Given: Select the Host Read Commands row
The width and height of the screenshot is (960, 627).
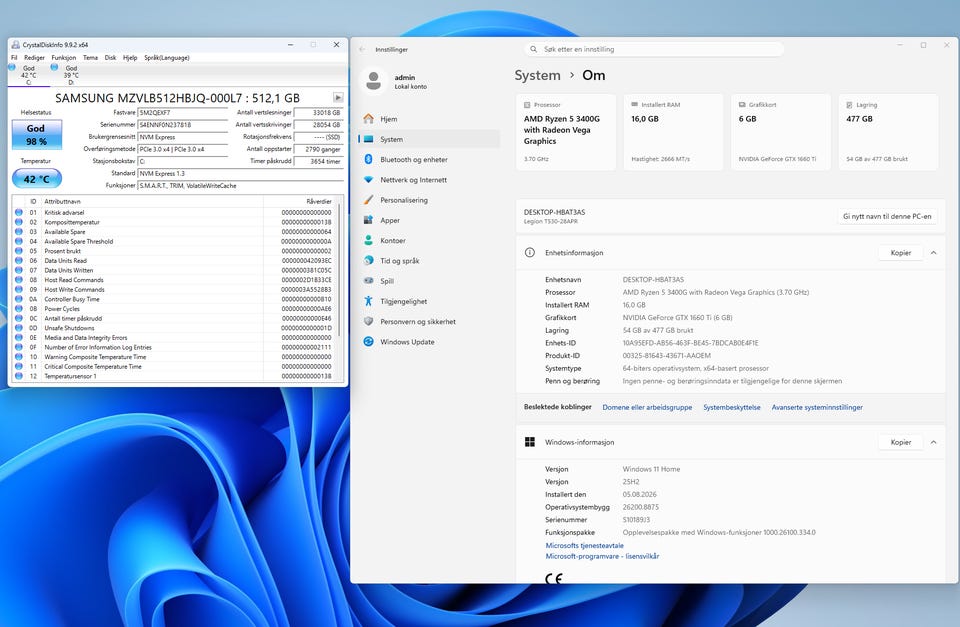Looking at the screenshot, I should 174,280.
